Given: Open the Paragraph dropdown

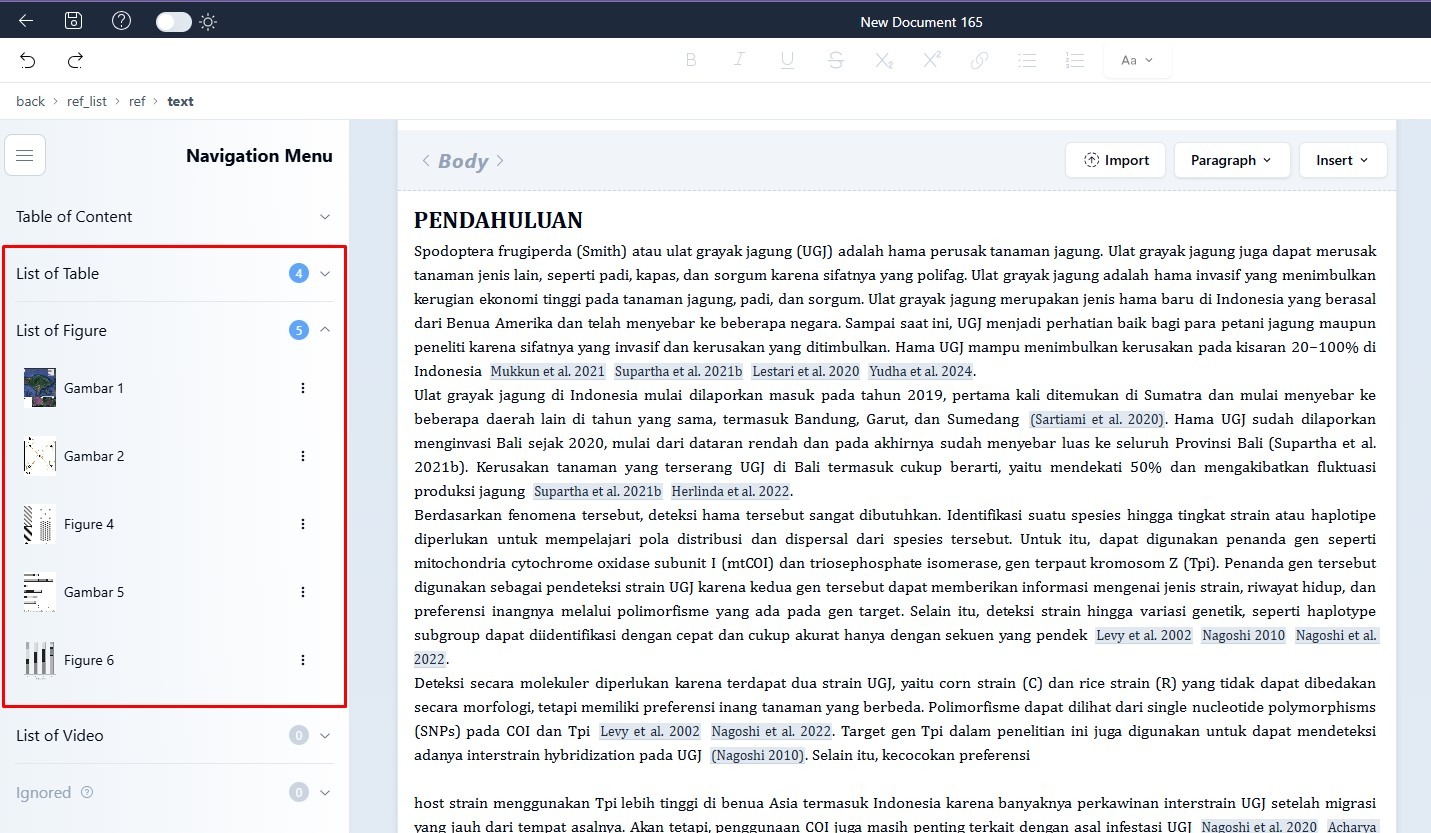Looking at the screenshot, I should tap(1230, 160).
